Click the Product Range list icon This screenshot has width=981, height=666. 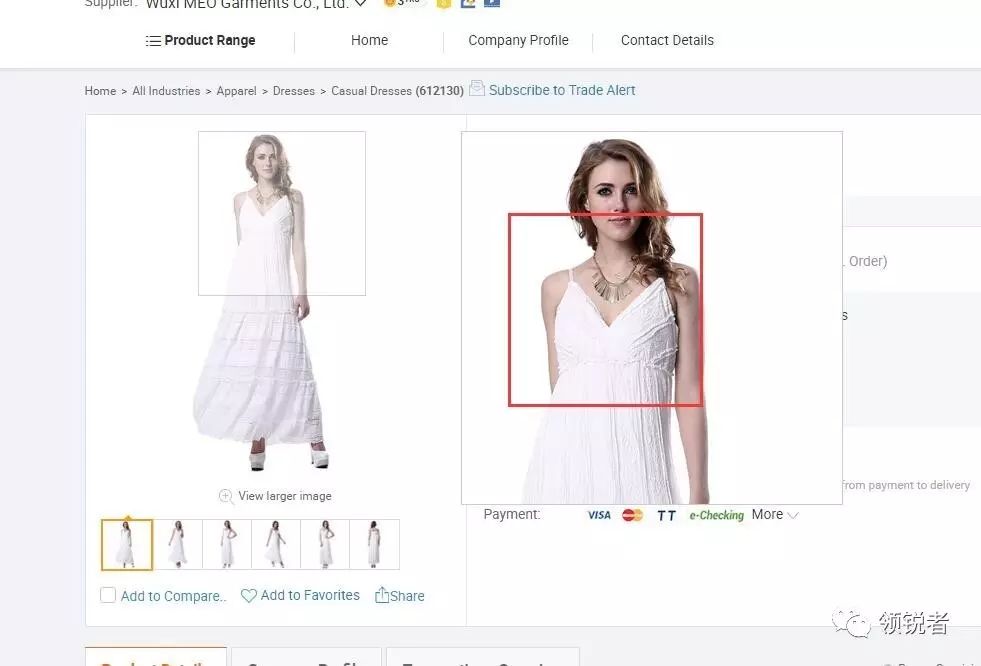pos(153,41)
